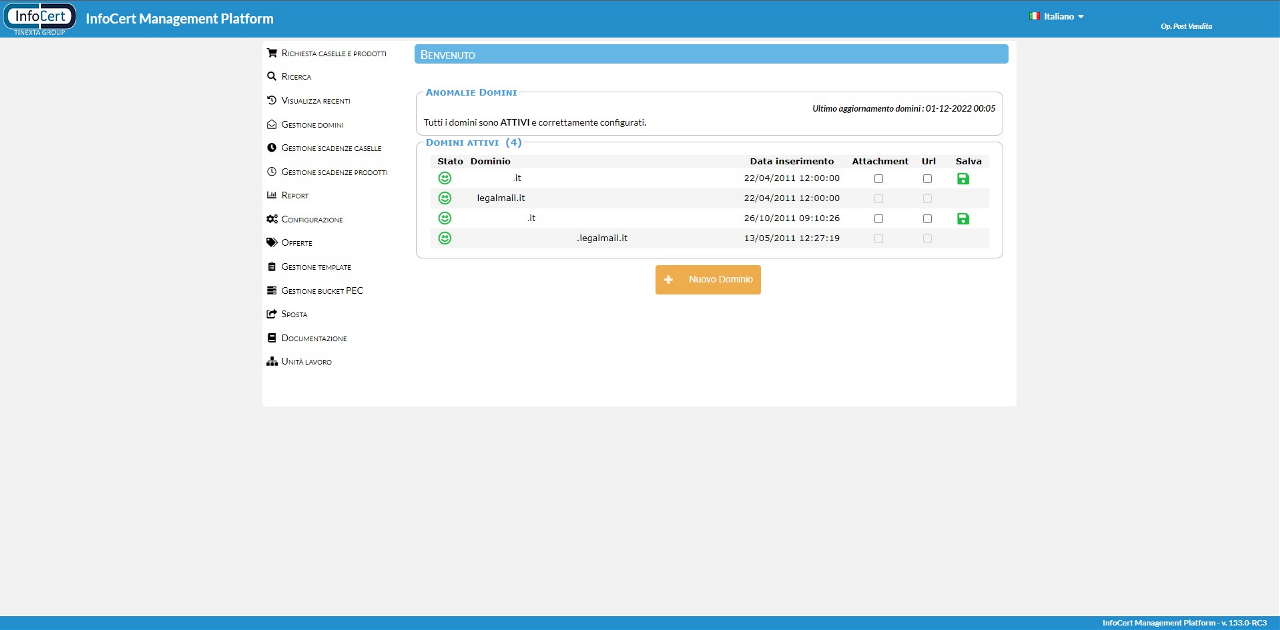Go to Gestione scadenze caselle

331,148
